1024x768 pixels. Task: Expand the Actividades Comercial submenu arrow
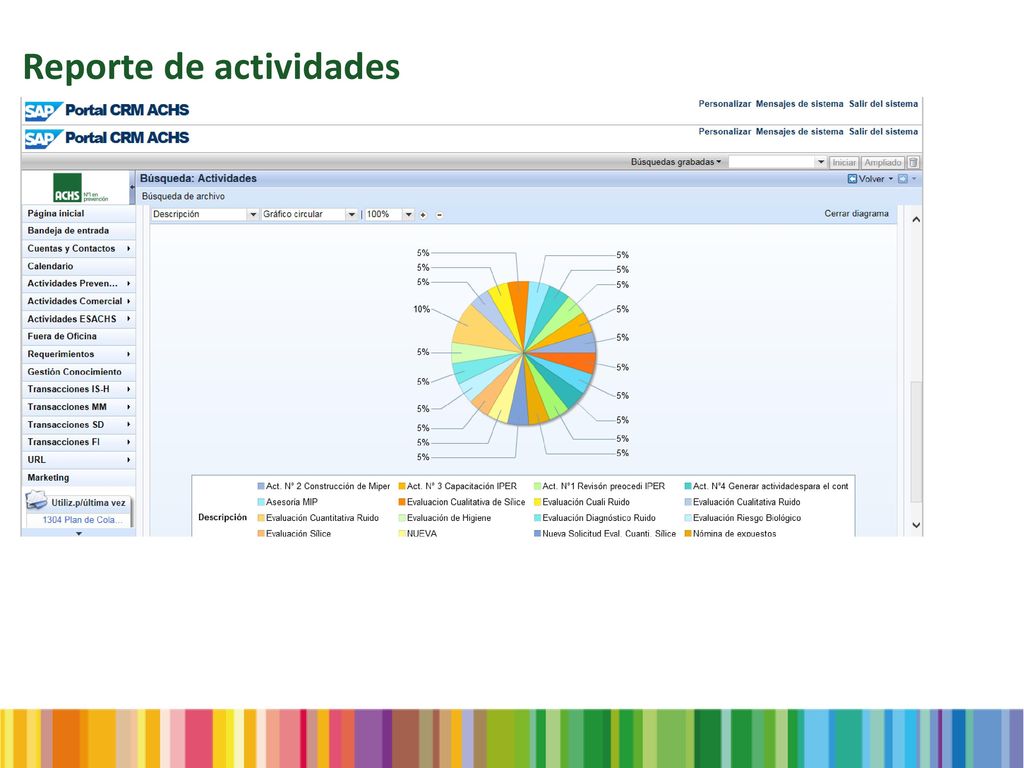129,301
